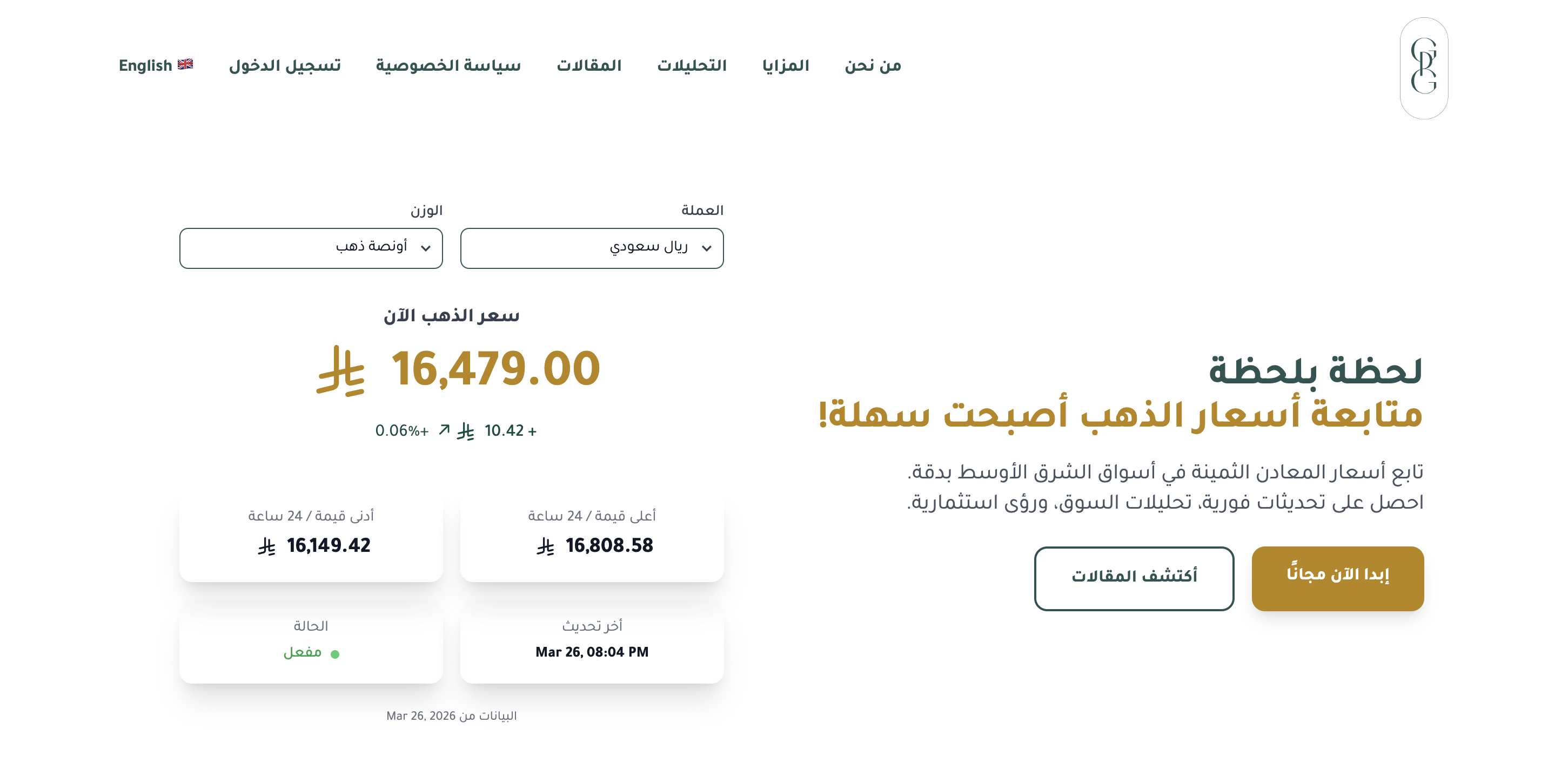Click the Mar 26, 08:04 PM update timestamp
The image size is (1568, 770).
(591, 652)
